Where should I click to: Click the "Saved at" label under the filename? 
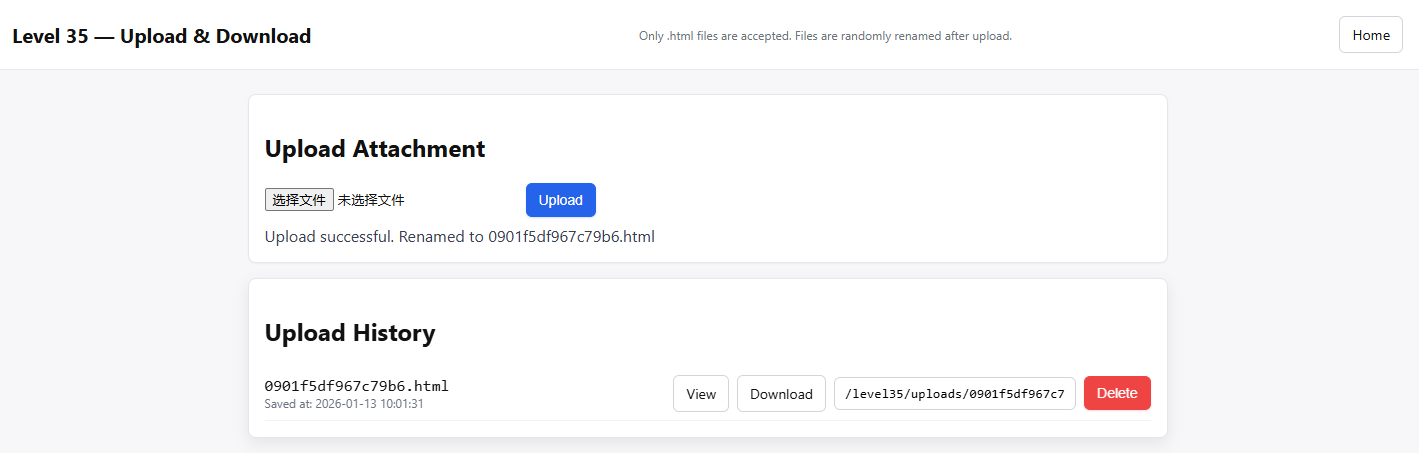point(289,404)
